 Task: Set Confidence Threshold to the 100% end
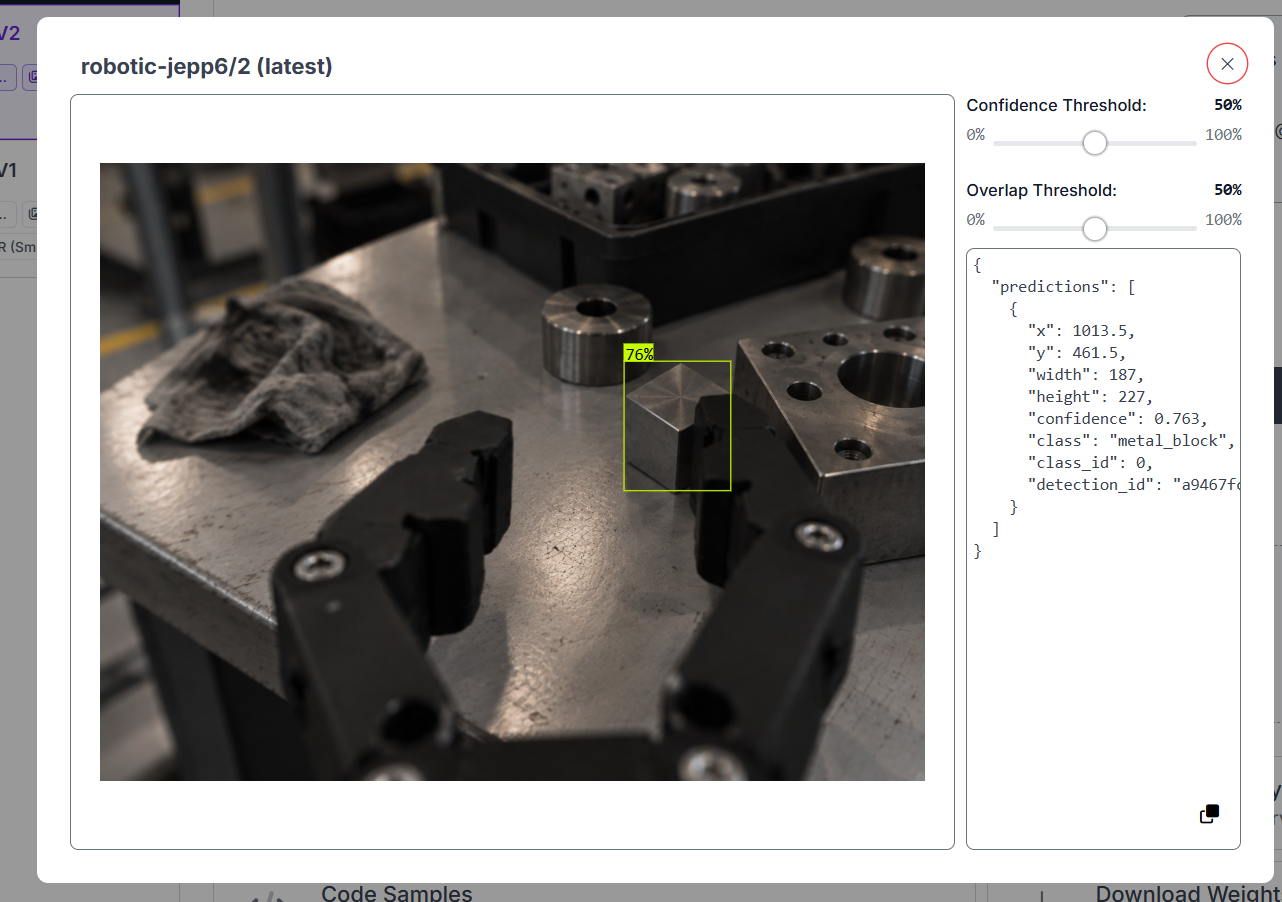[1194, 143]
